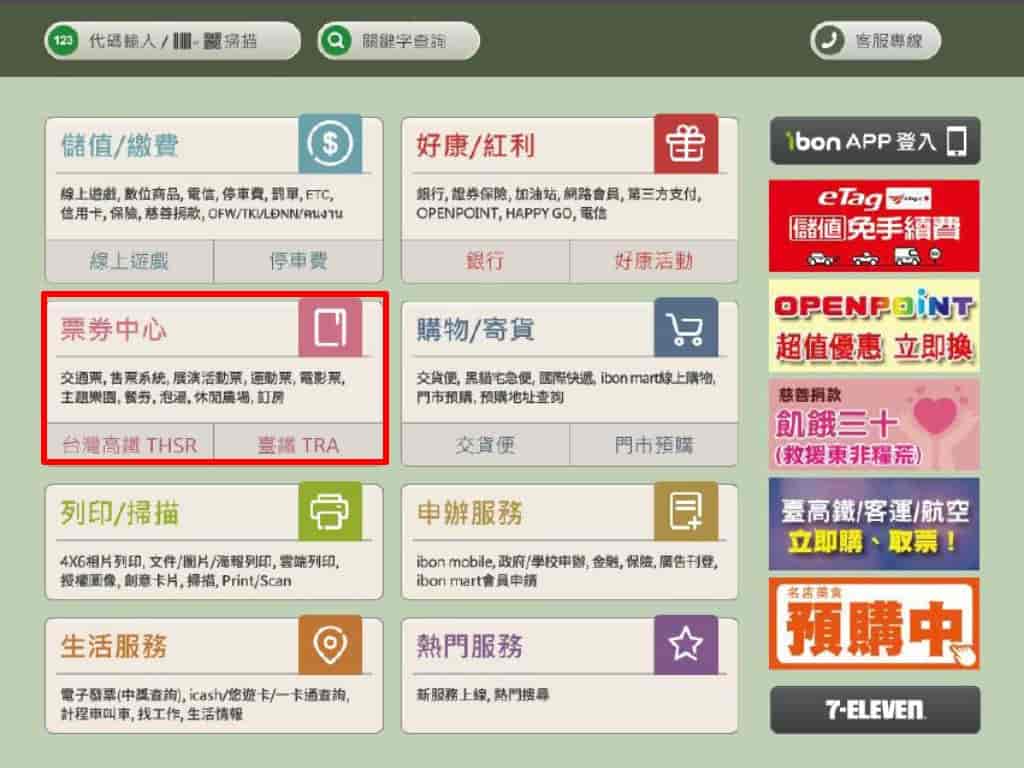1024x768 pixels.
Task: Select the pink ticket 票券中心 icon
Action: [330, 327]
